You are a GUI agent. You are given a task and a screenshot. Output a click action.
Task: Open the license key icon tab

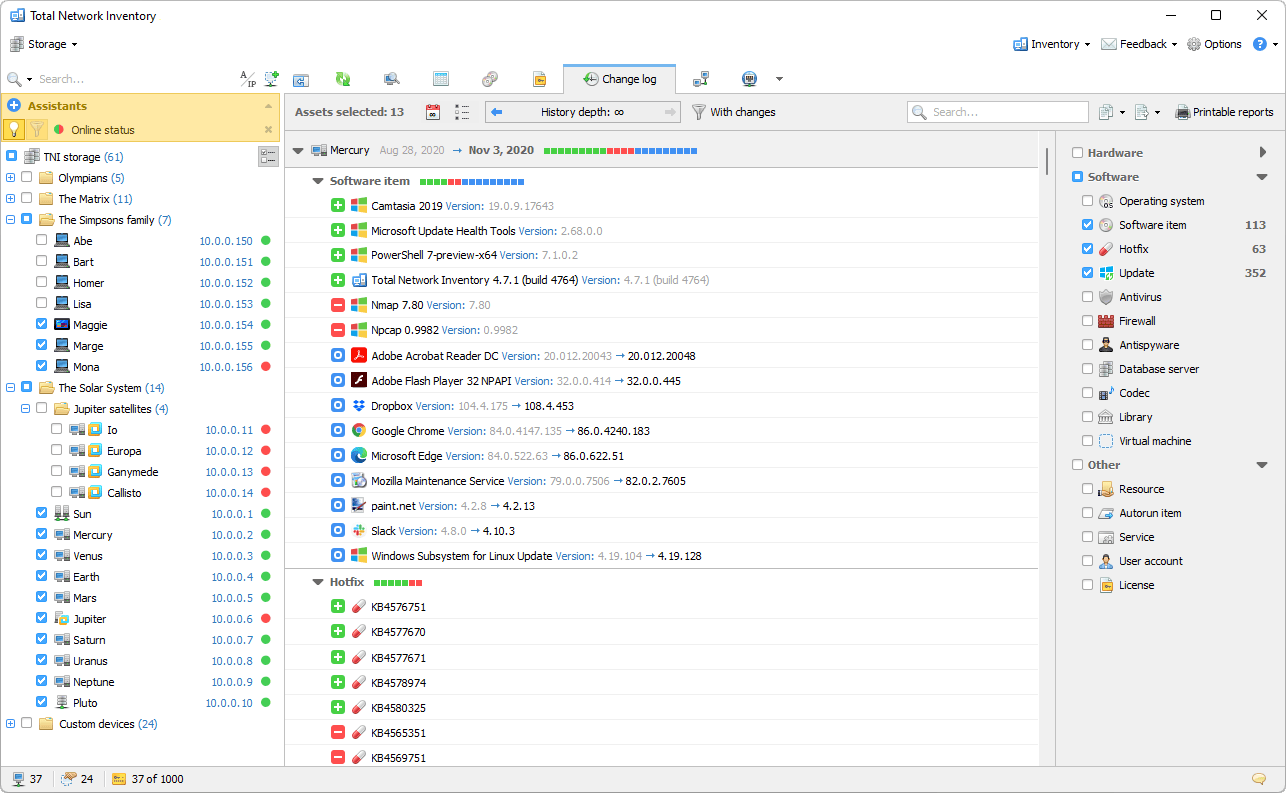tap(538, 79)
